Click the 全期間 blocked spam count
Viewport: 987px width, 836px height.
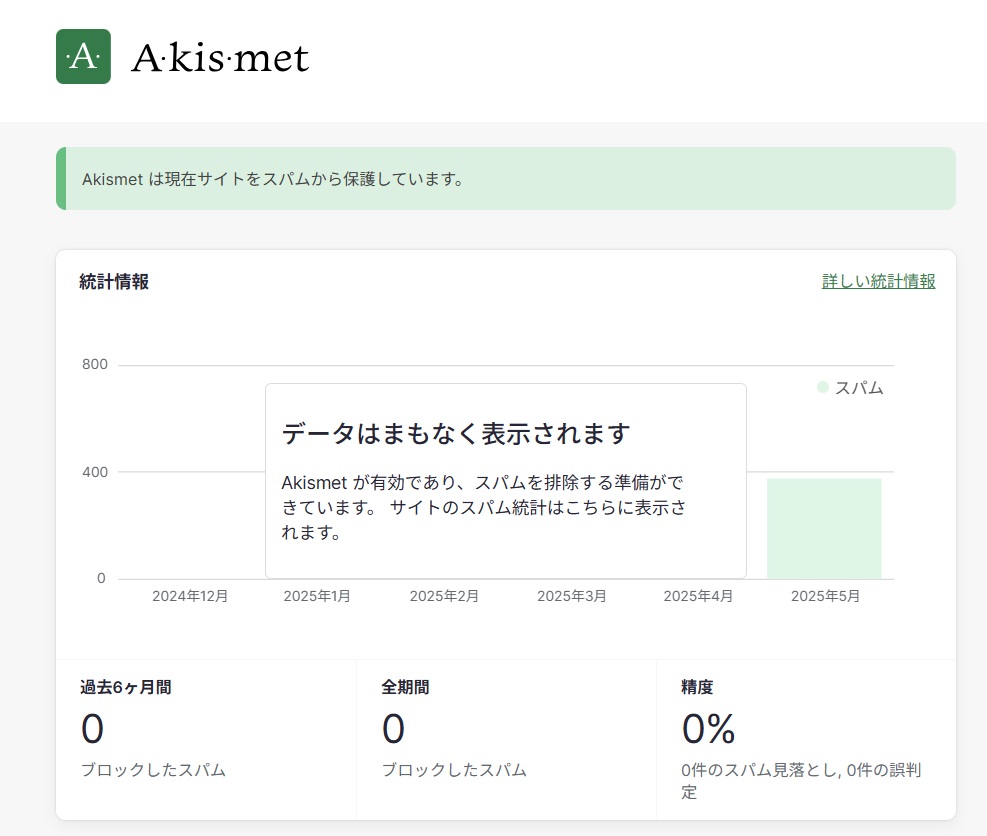(x=393, y=728)
